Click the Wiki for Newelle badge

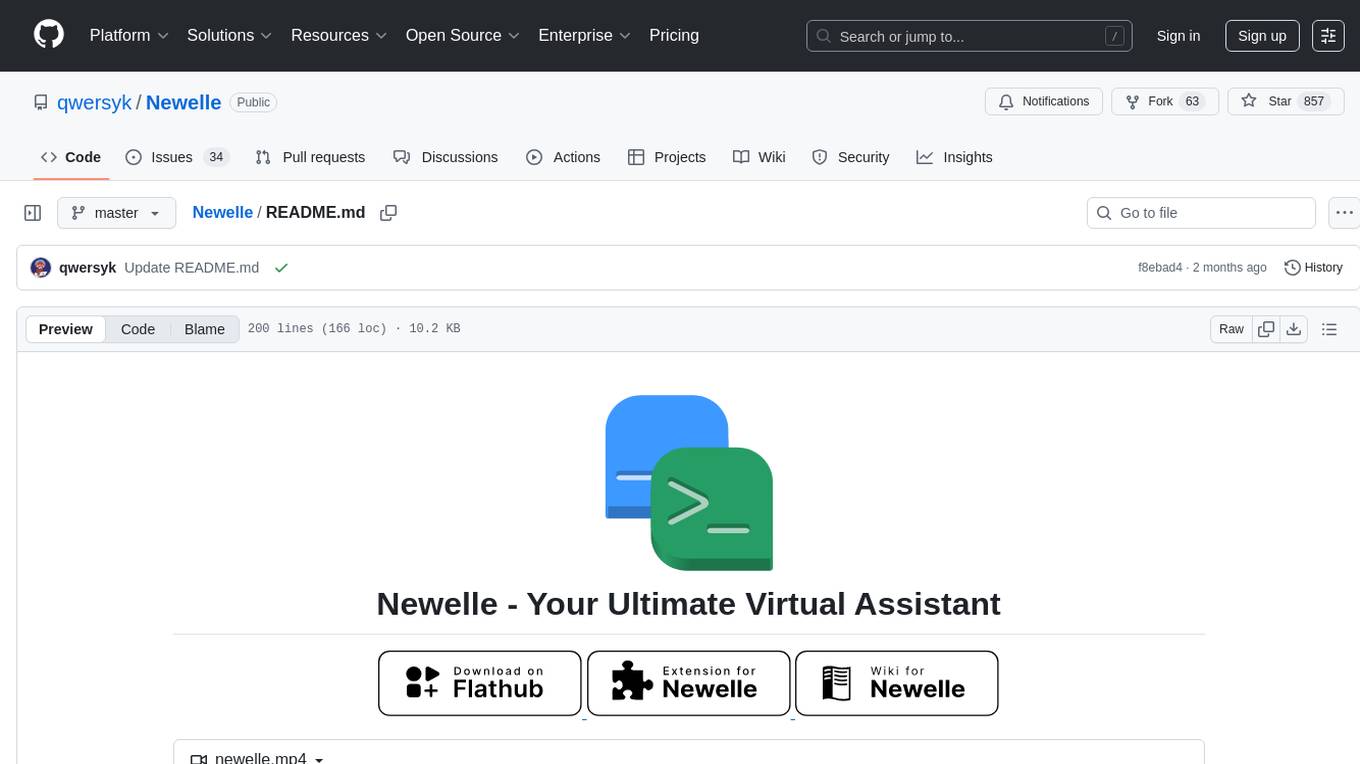click(897, 683)
